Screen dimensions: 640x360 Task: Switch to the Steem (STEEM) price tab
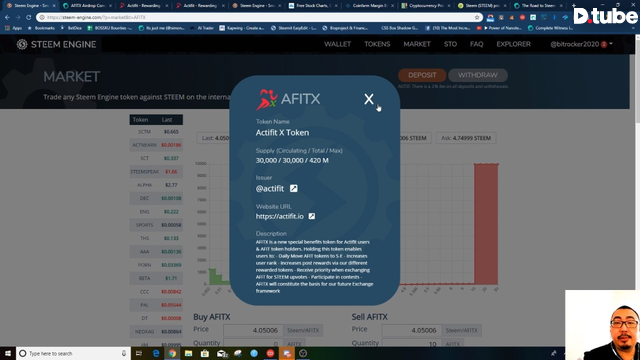pyautogui.click(x=481, y=6)
